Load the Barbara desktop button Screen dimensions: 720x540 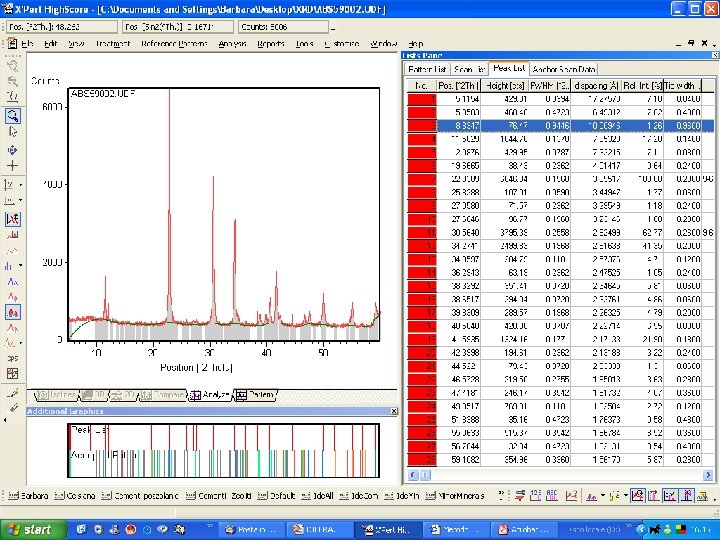[x=28, y=495]
